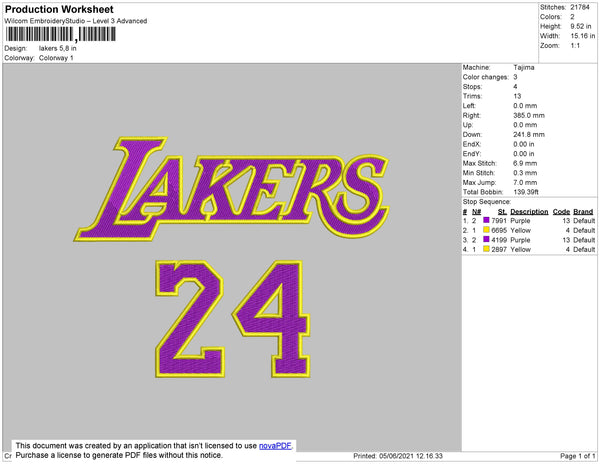This screenshot has height=464, width=600.
Task: Click the 'Description' column header
Action: tap(529, 212)
